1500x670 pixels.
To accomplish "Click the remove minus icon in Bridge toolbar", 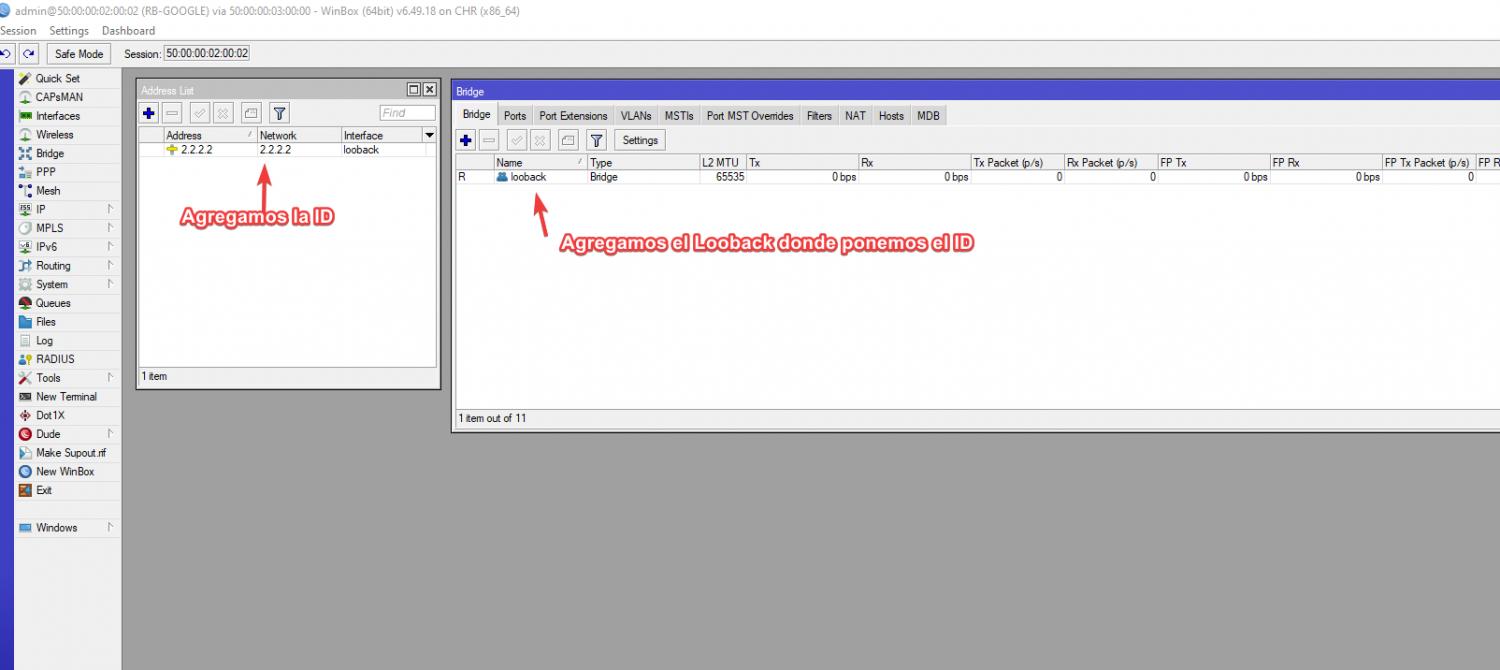I will coord(489,140).
